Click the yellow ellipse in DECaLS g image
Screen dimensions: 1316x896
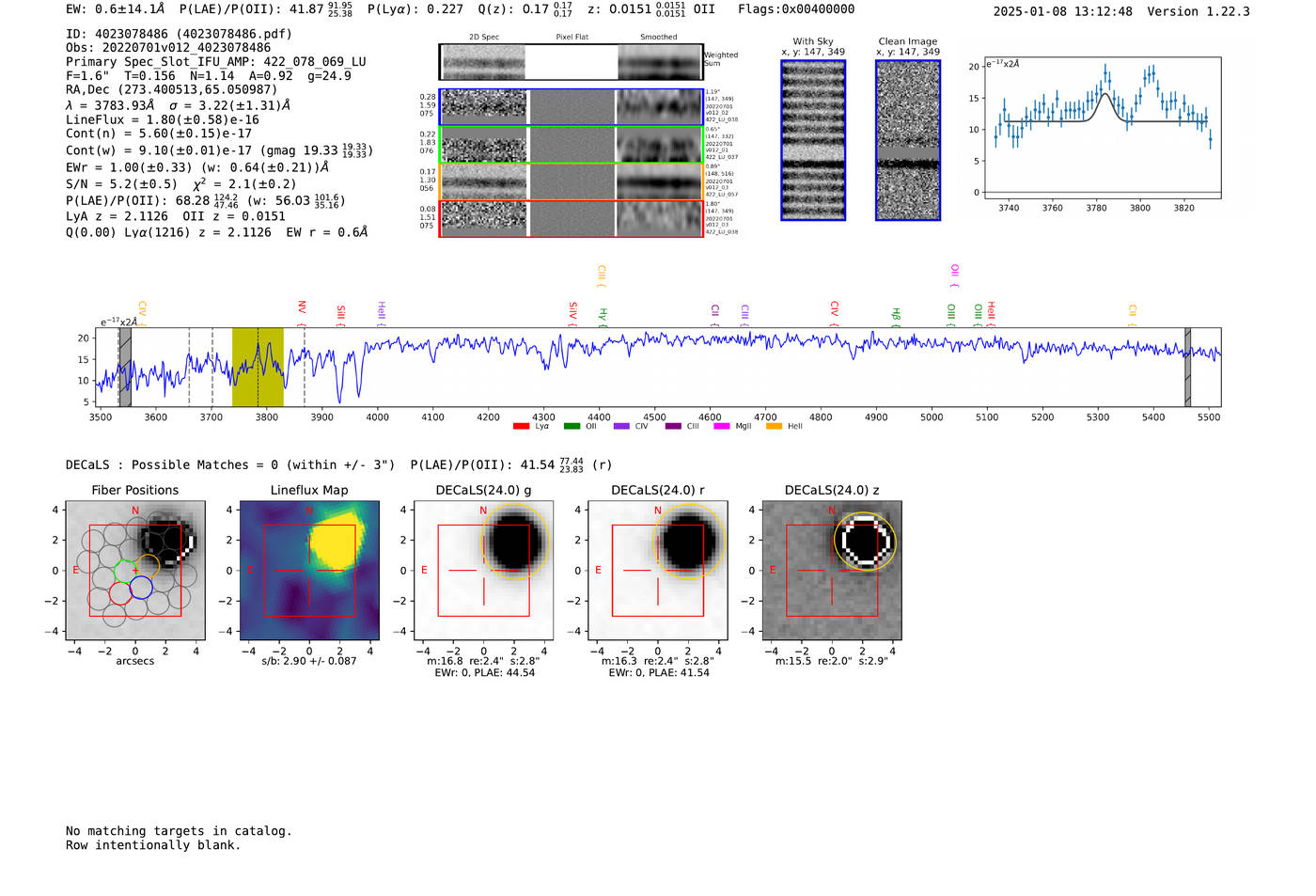513,542
